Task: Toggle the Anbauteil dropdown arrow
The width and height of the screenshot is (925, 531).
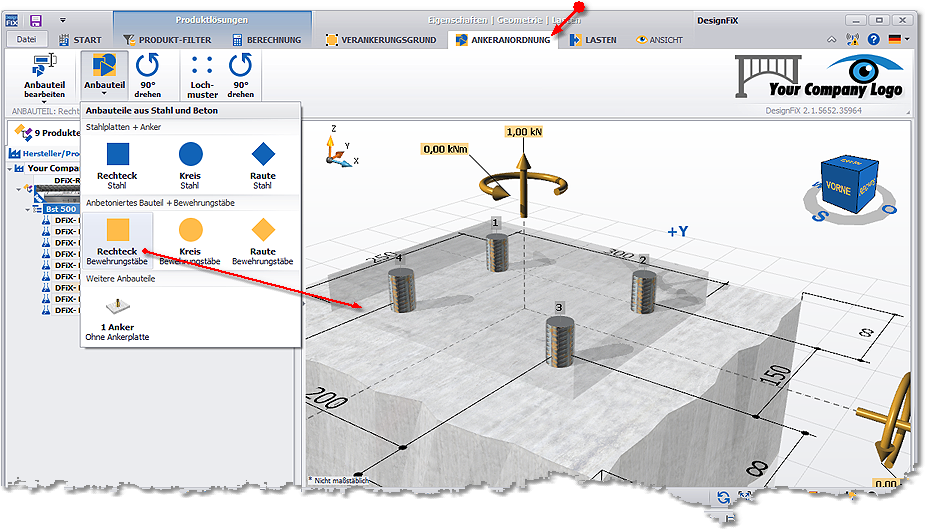Action: 104,93
